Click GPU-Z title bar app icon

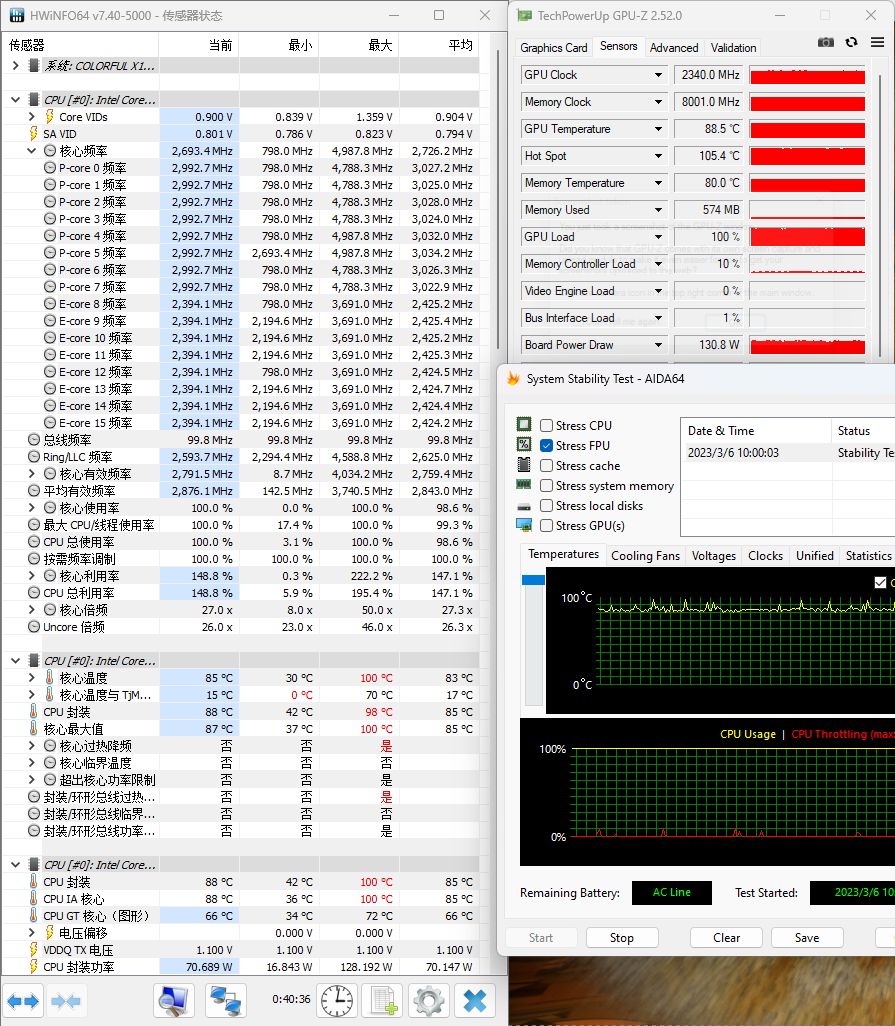[525, 15]
